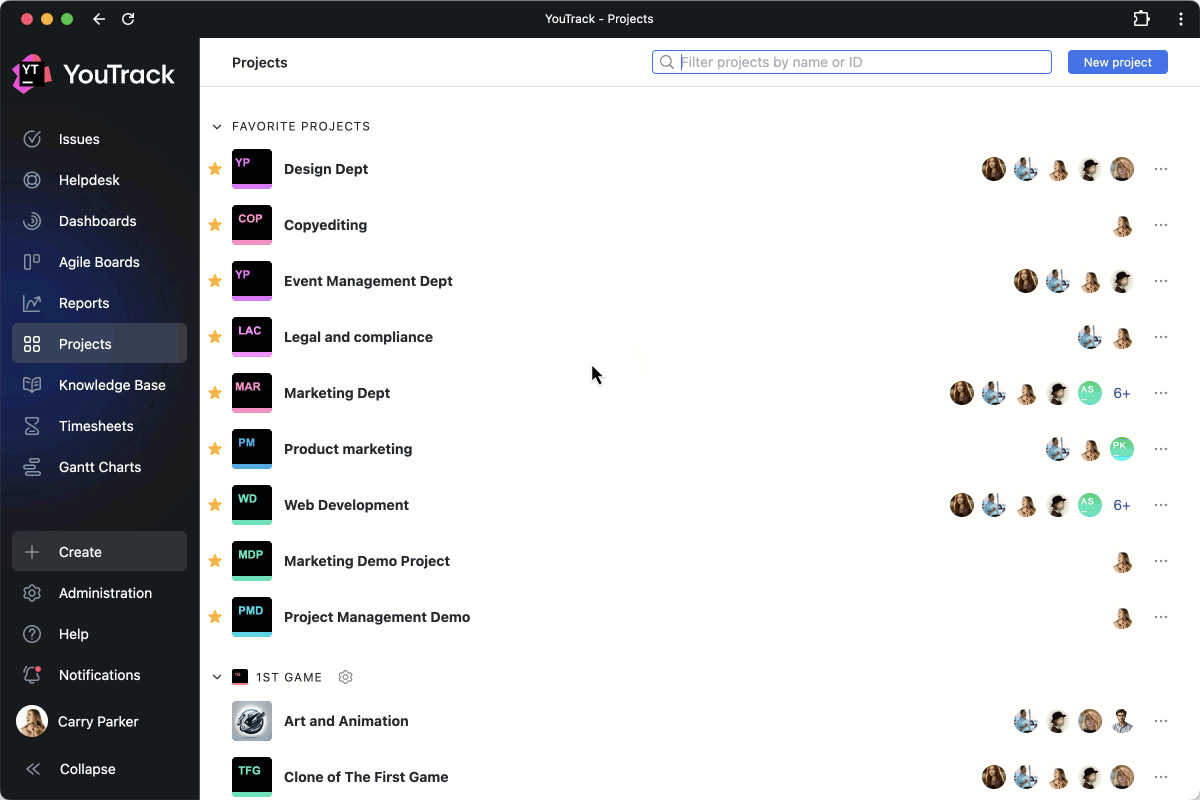Click the Helpdesk lifebuoy icon
This screenshot has width=1200, height=800.
(32, 180)
